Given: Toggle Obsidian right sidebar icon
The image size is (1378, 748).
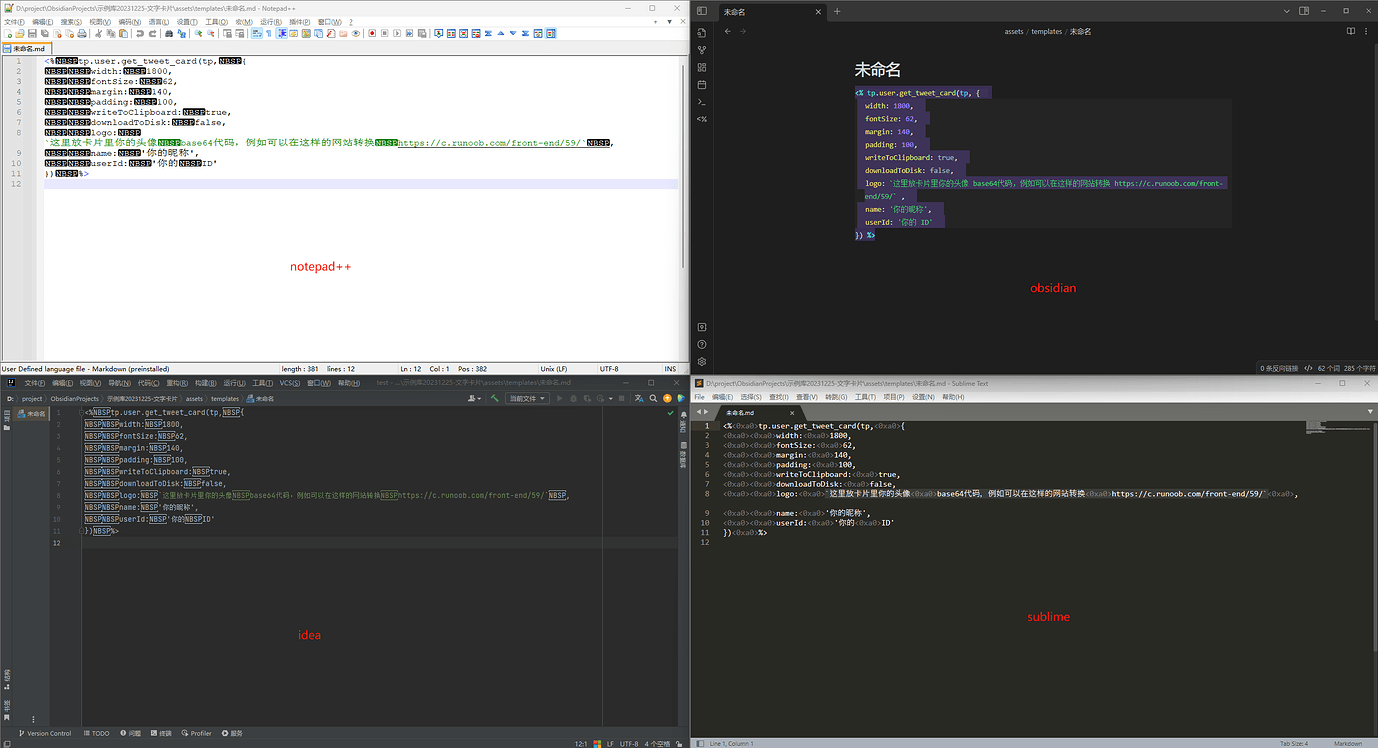Looking at the screenshot, I should pyautogui.click(x=1304, y=11).
